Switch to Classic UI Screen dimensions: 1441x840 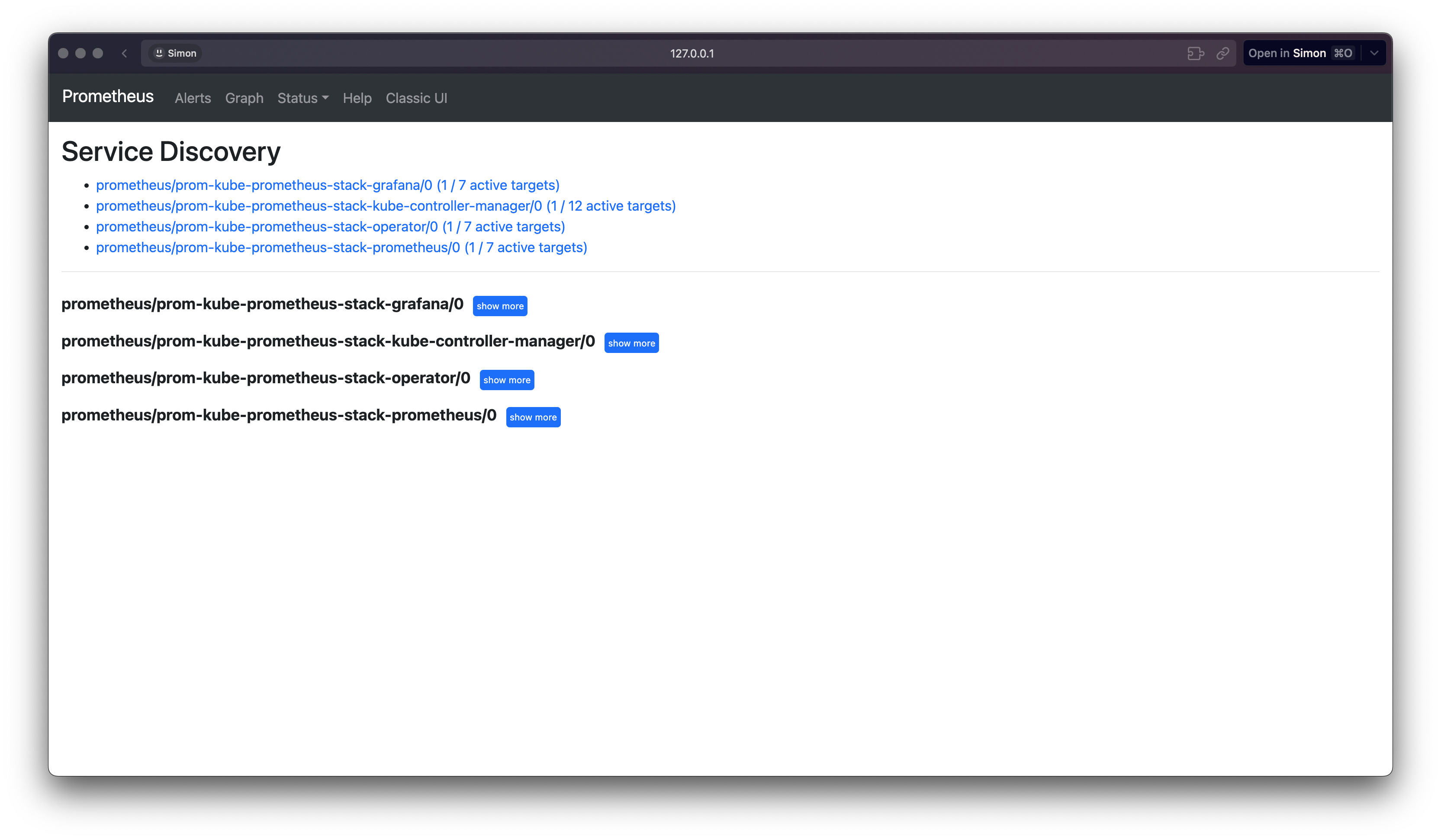click(416, 98)
